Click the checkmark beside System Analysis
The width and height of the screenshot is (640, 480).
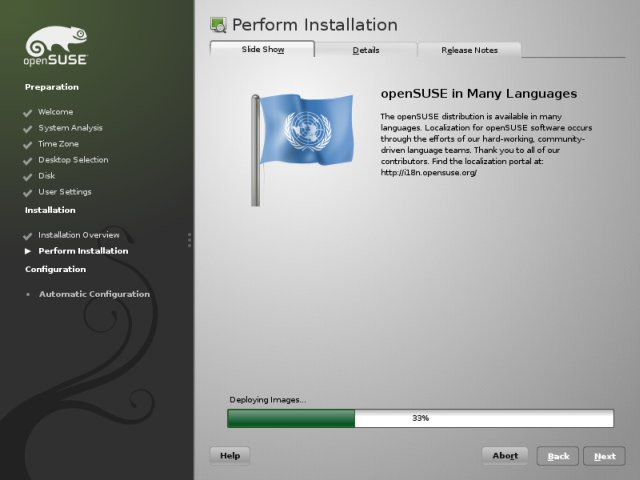coord(27,129)
